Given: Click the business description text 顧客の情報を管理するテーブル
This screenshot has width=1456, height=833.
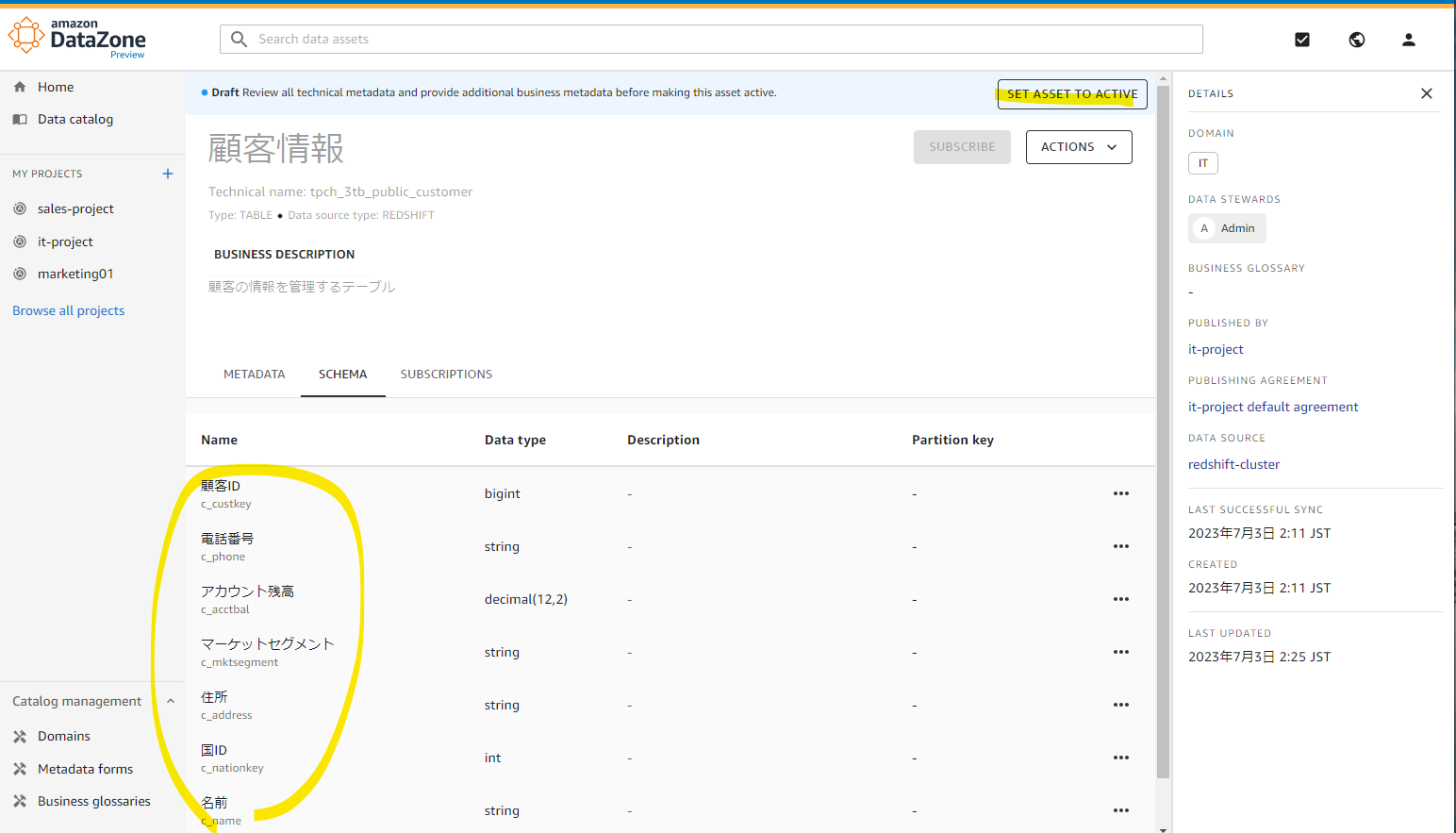Looking at the screenshot, I should point(302,287).
